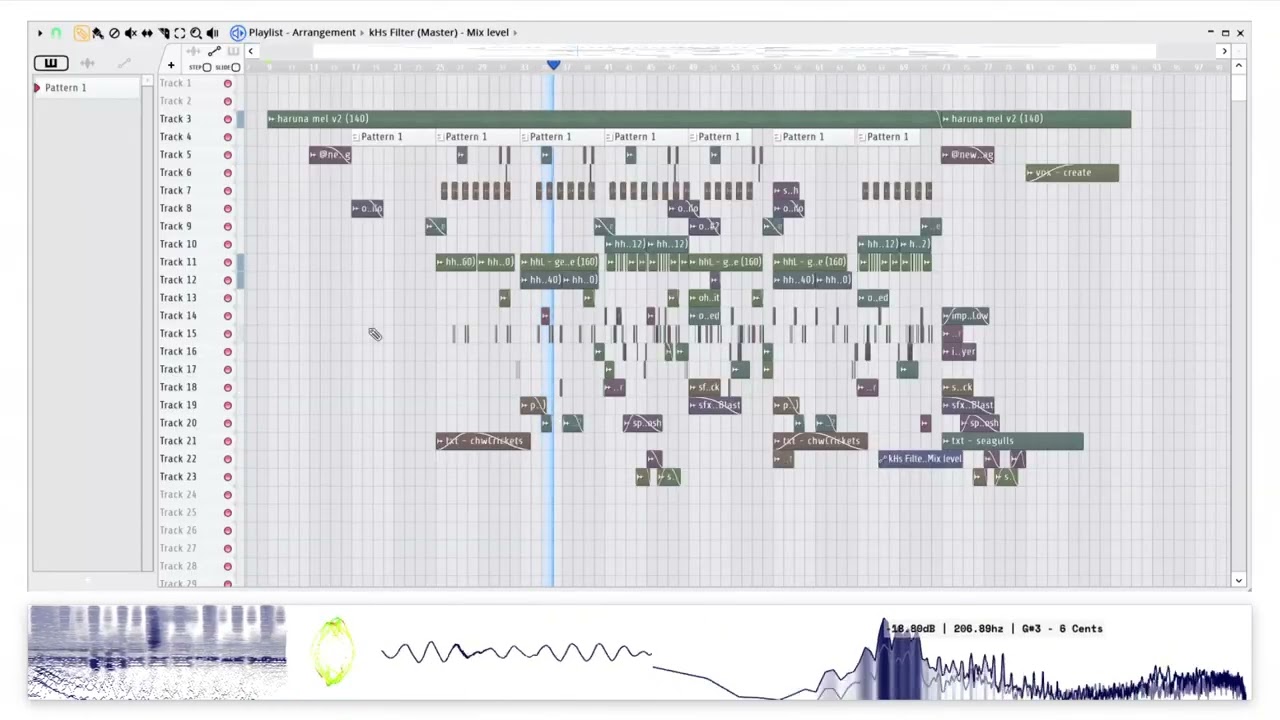Show audio clips in picker panel
The height and width of the screenshot is (720, 1280).
click(x=87, y=63)
